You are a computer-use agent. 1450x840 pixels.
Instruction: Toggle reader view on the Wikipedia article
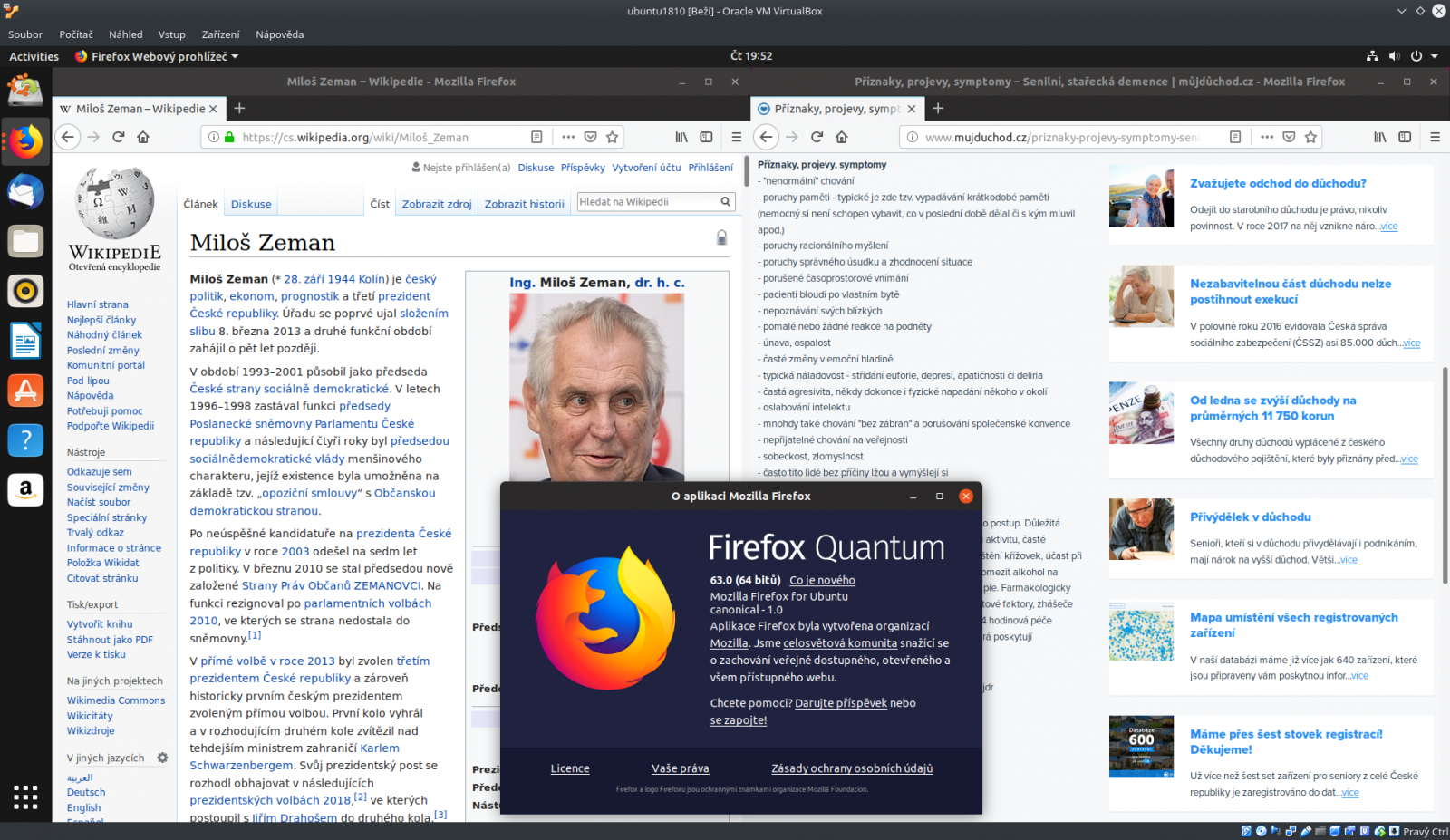(x=536, y=137)
